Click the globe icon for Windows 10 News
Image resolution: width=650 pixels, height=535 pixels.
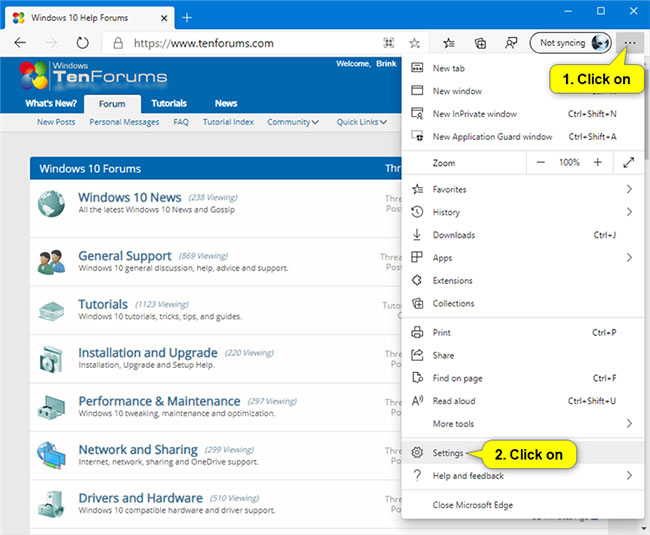[51, 203]
